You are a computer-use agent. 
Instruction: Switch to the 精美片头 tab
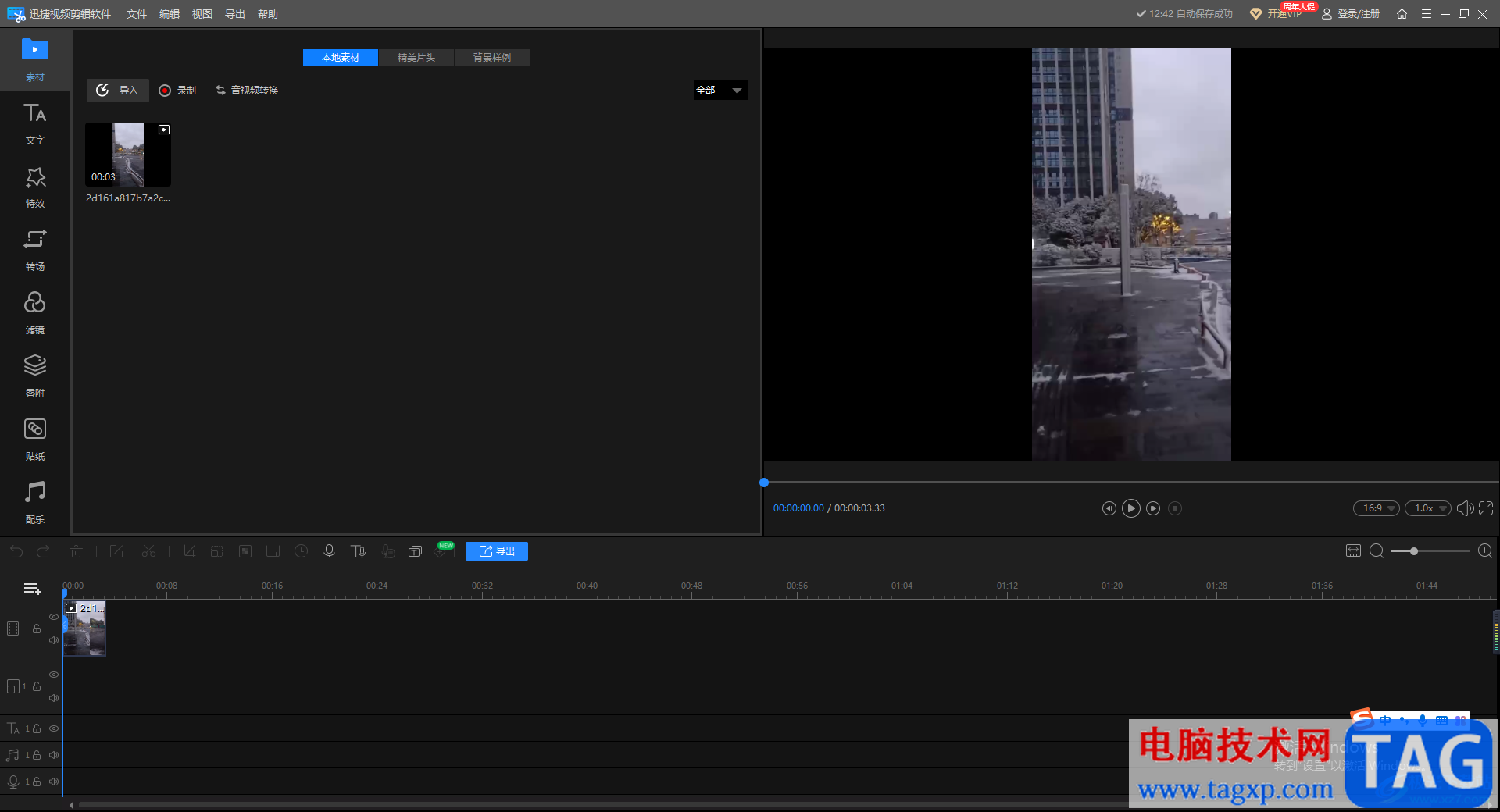click(416, 58)
